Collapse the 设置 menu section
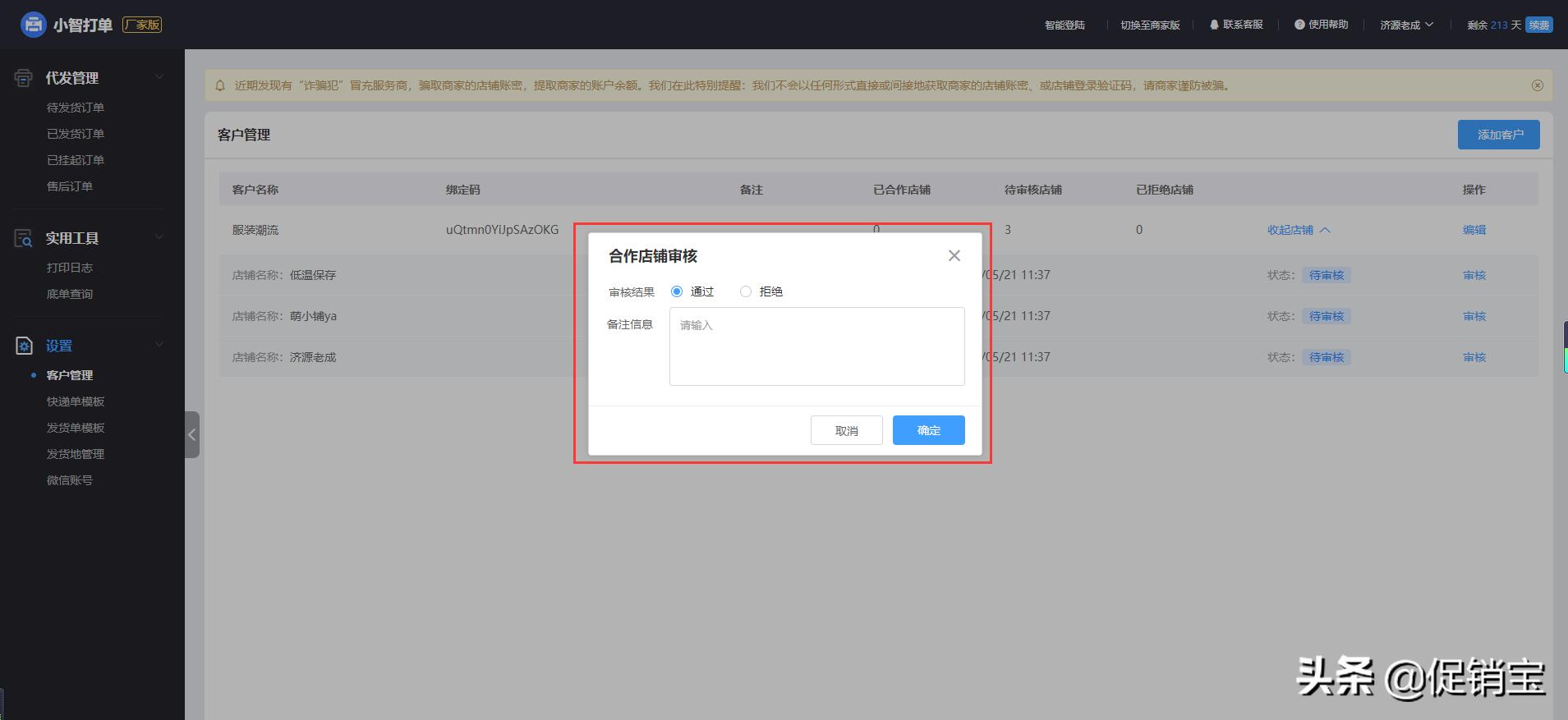 (x=159, y=345)
